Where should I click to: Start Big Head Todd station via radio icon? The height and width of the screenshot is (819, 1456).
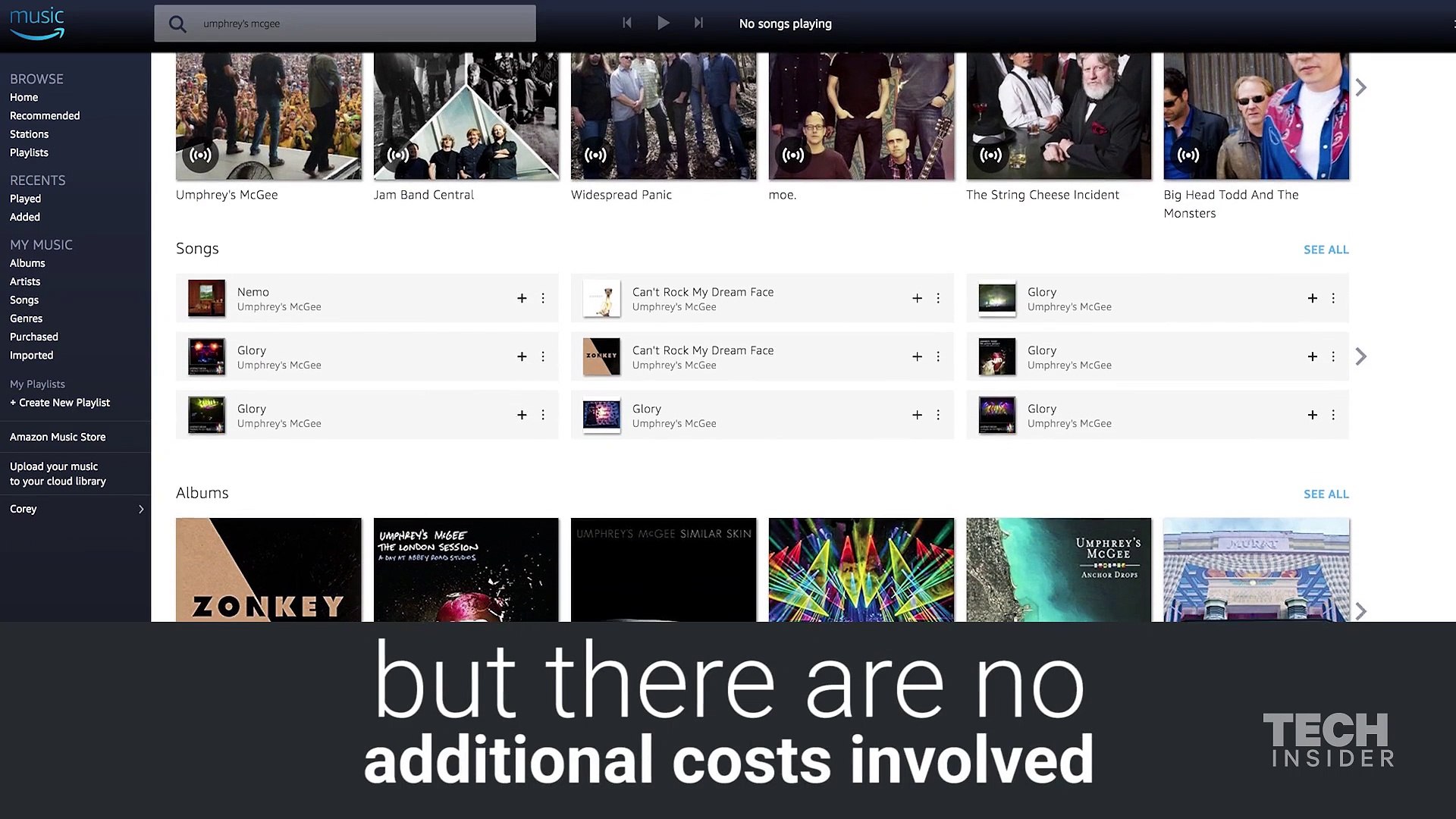point(1188,155)
